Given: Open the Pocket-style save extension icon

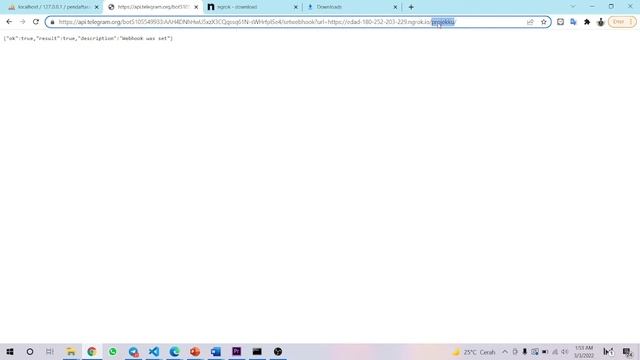Looking at the screenshot, I should [x=560, y=22].
